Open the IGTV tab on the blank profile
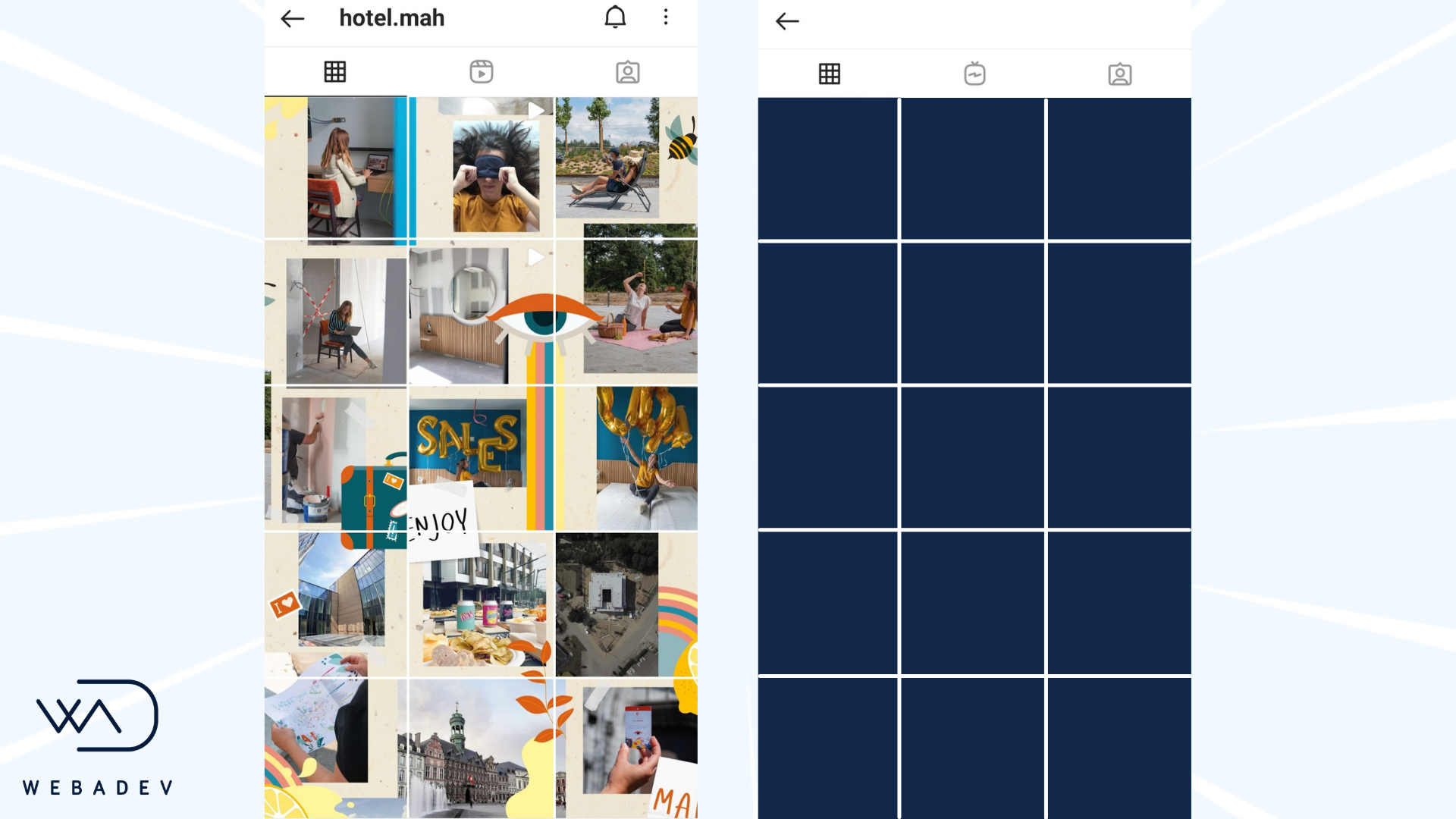 pyautogui.click(x=974, y=74)
